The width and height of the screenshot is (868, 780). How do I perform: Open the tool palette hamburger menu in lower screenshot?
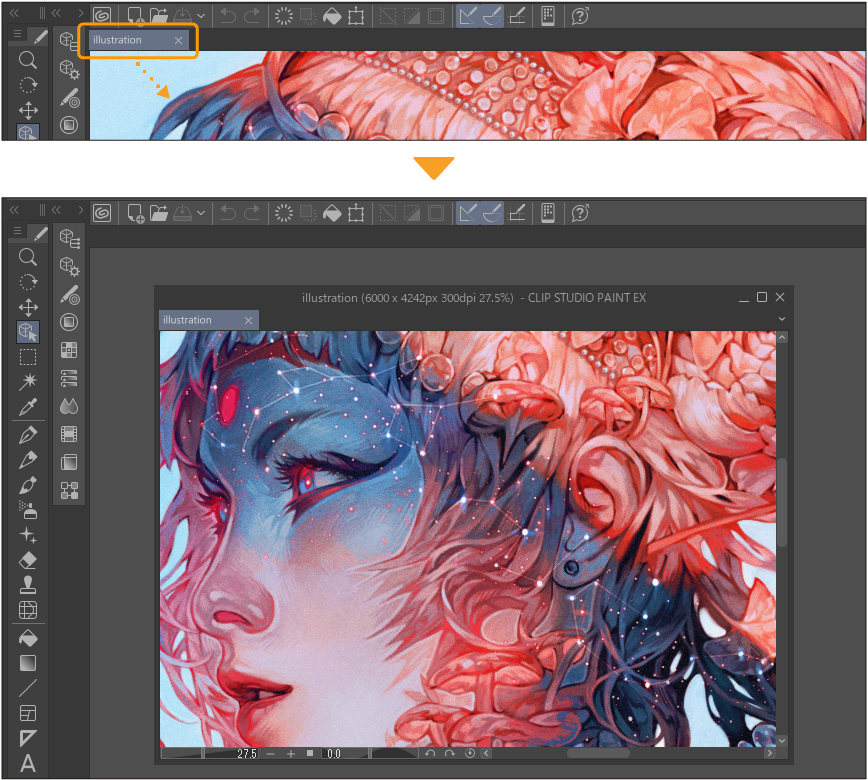[x=17, y=230]
